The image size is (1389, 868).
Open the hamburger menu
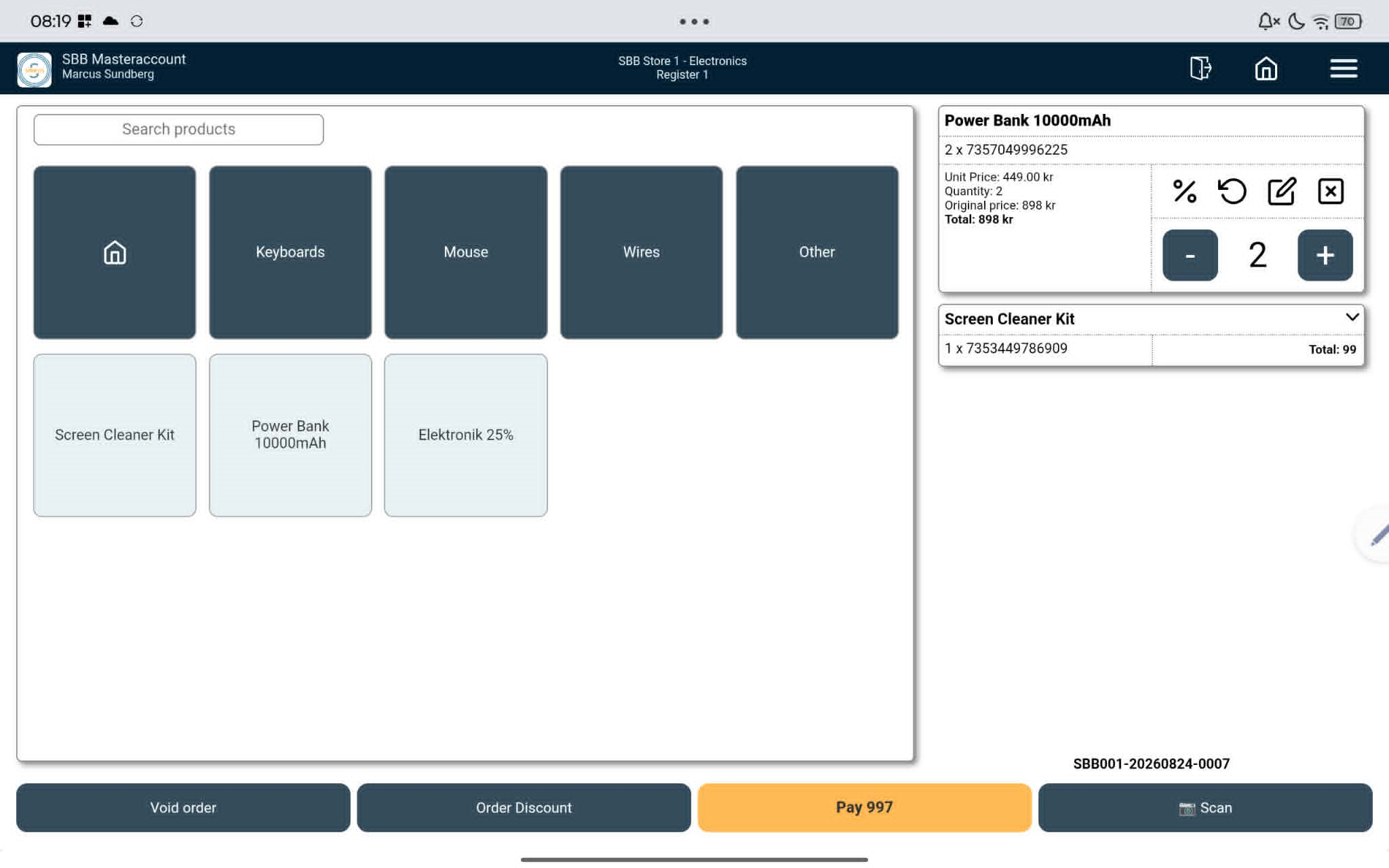1343,68
